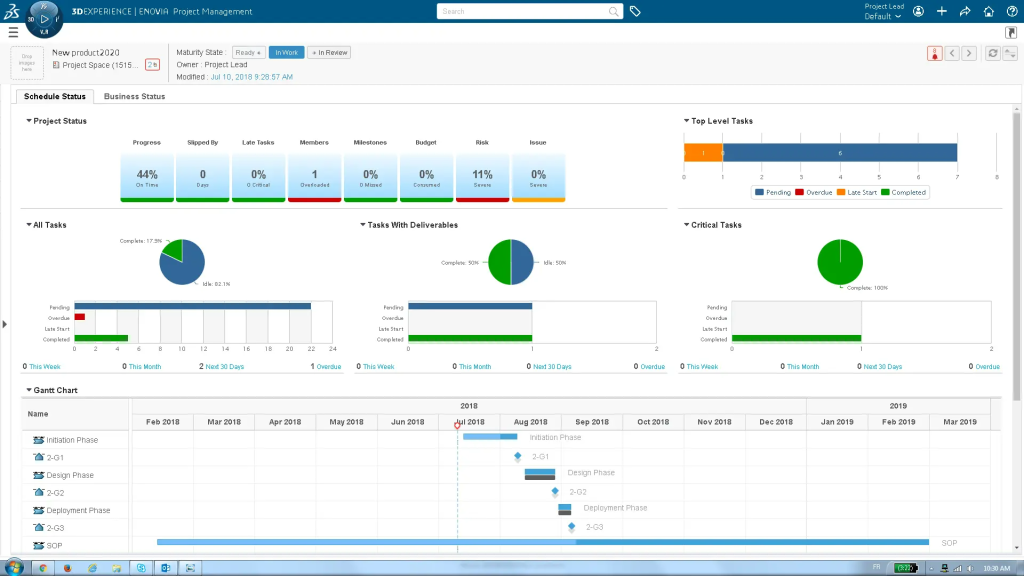Viewport: 1024px width, 576px height.
Task: Collapse the Gantt Chart section
Action: 30,390
